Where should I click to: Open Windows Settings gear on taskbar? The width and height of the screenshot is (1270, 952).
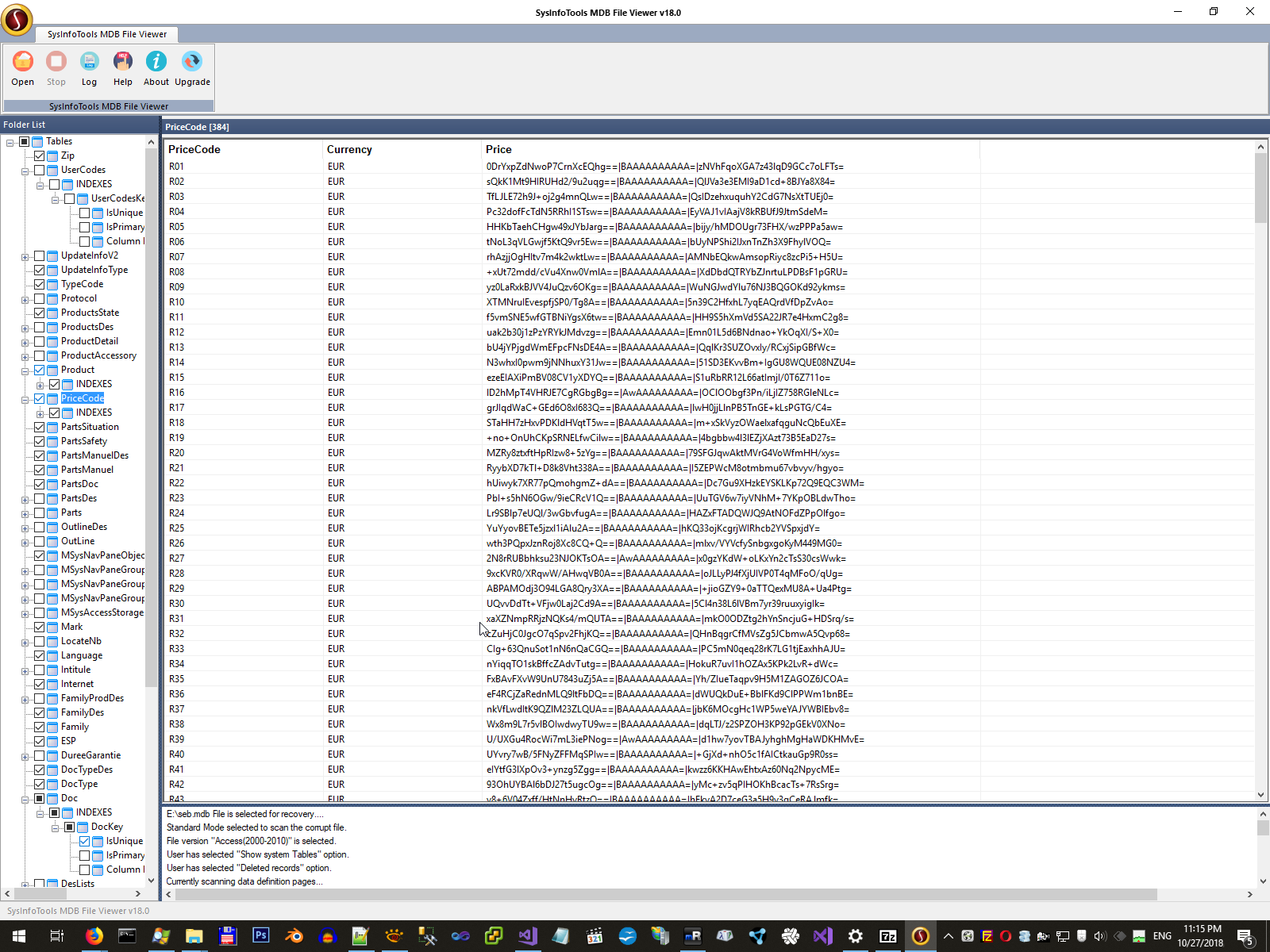[x=855, y=936]
